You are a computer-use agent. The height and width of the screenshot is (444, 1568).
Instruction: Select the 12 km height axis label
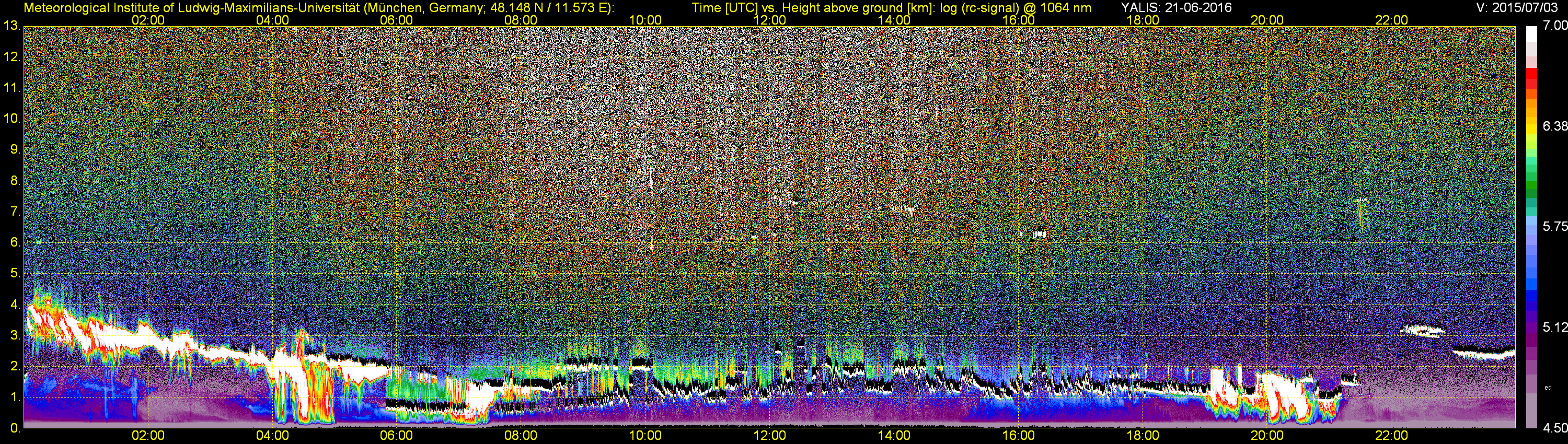pyautogui.click(x=11, y=57)
